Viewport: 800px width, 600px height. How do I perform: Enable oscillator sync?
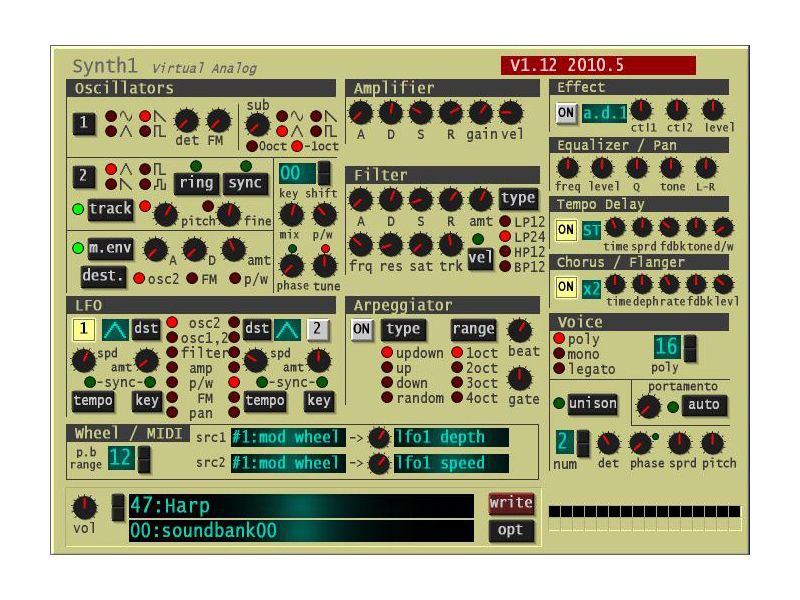(x=245, y=182)
